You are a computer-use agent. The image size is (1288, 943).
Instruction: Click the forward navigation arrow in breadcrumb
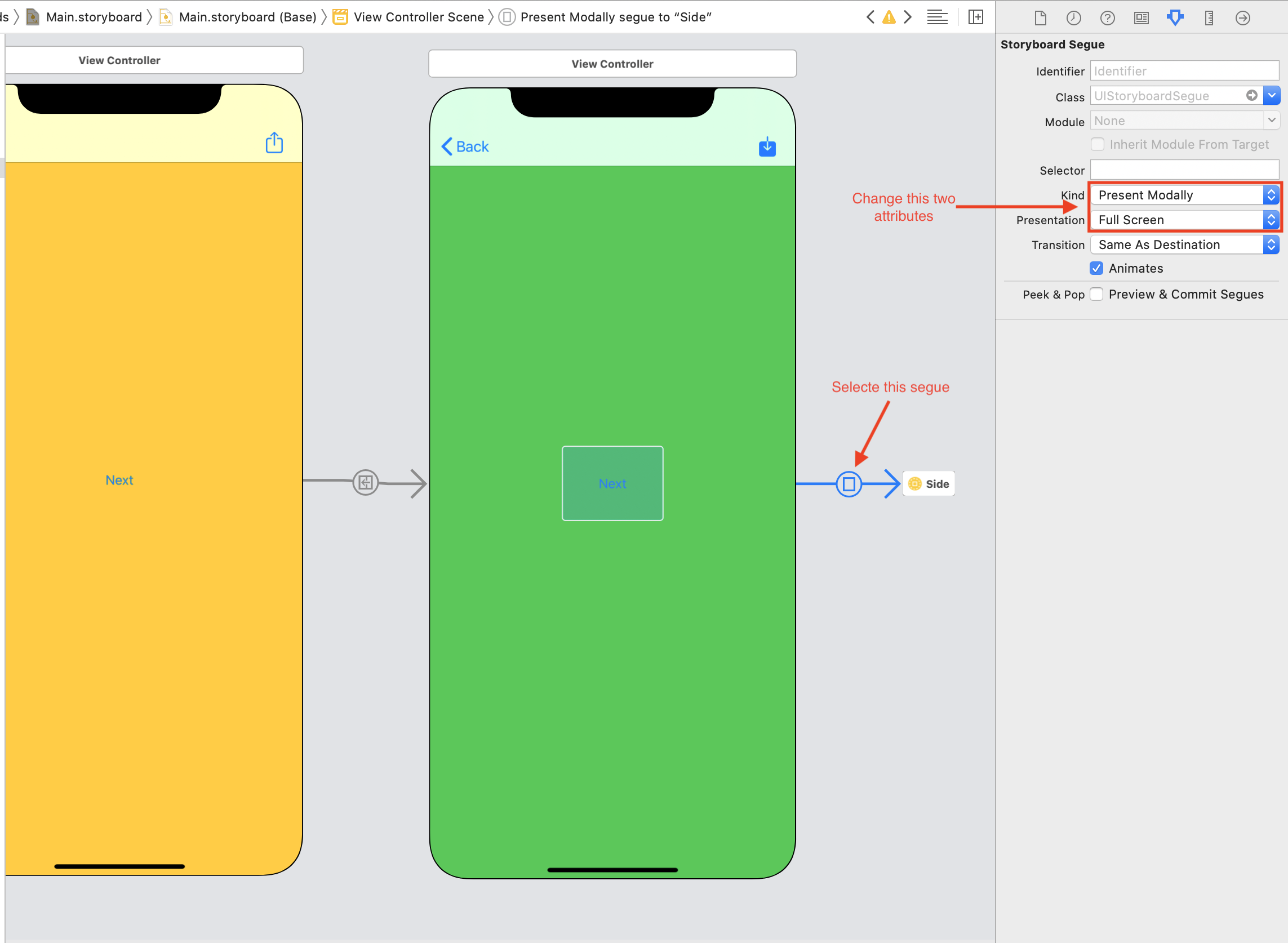[x=909, y=16]
